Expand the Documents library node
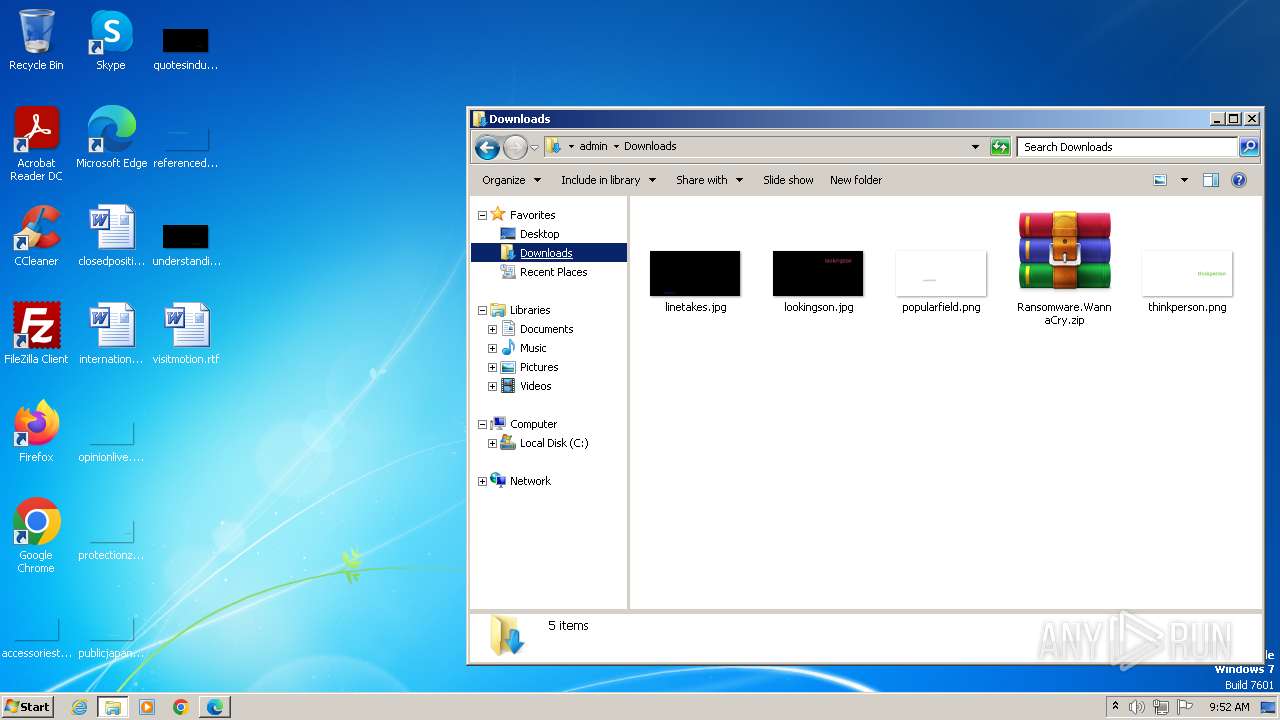The width and height of the screenshot is (1280, 720). [x=492, y=329]
